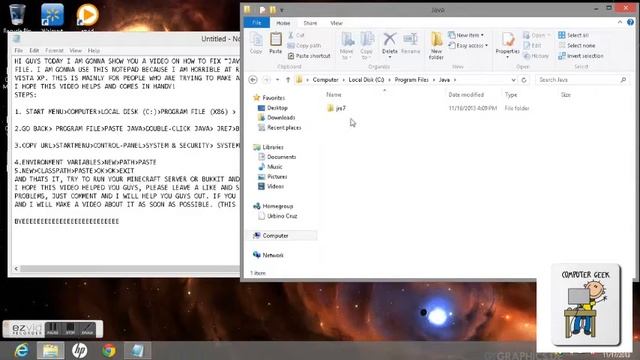Open Internet Explorer from taskbar

point(21,351)
